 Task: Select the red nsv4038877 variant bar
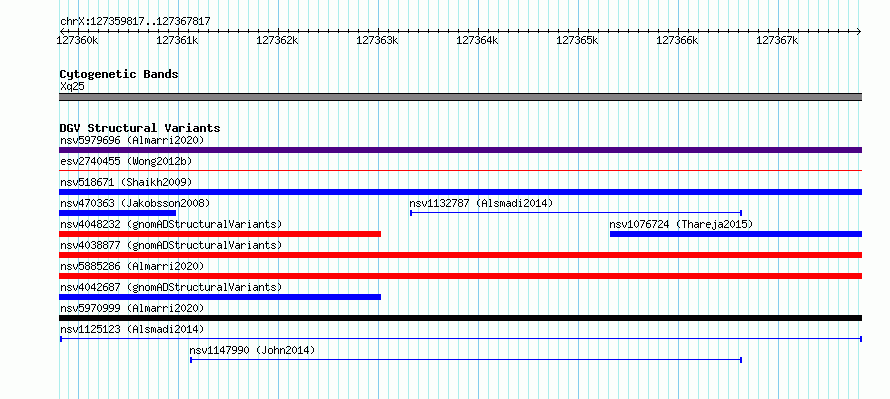(x=460, y=255)
